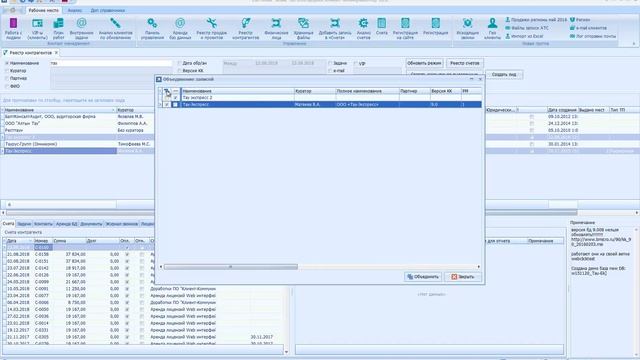Click the Обновить режим button
The height and width of the screenshot is (360, 640).
[424, 63]
